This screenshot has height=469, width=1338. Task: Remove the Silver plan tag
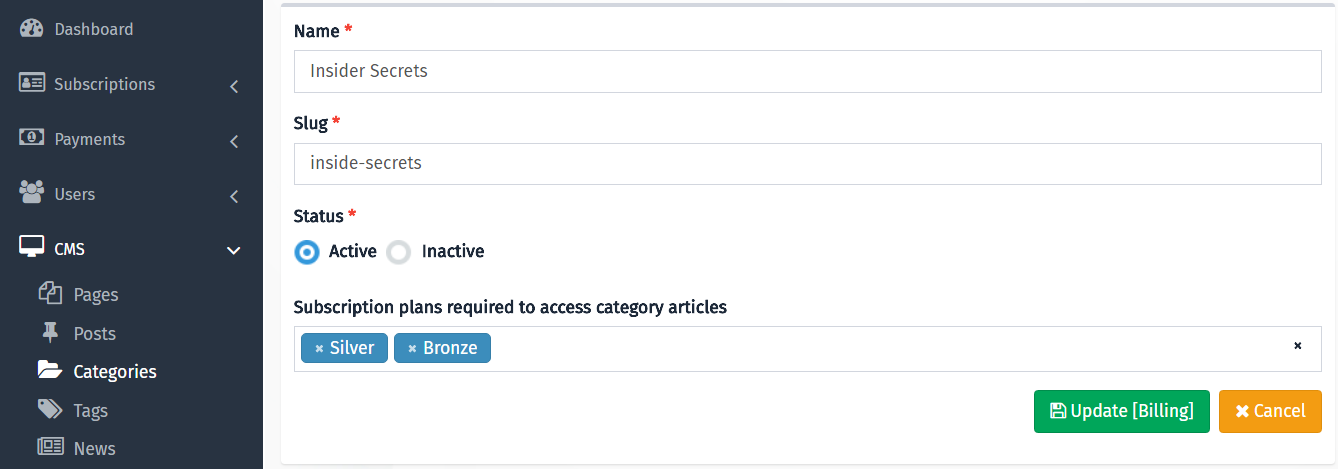319,348
